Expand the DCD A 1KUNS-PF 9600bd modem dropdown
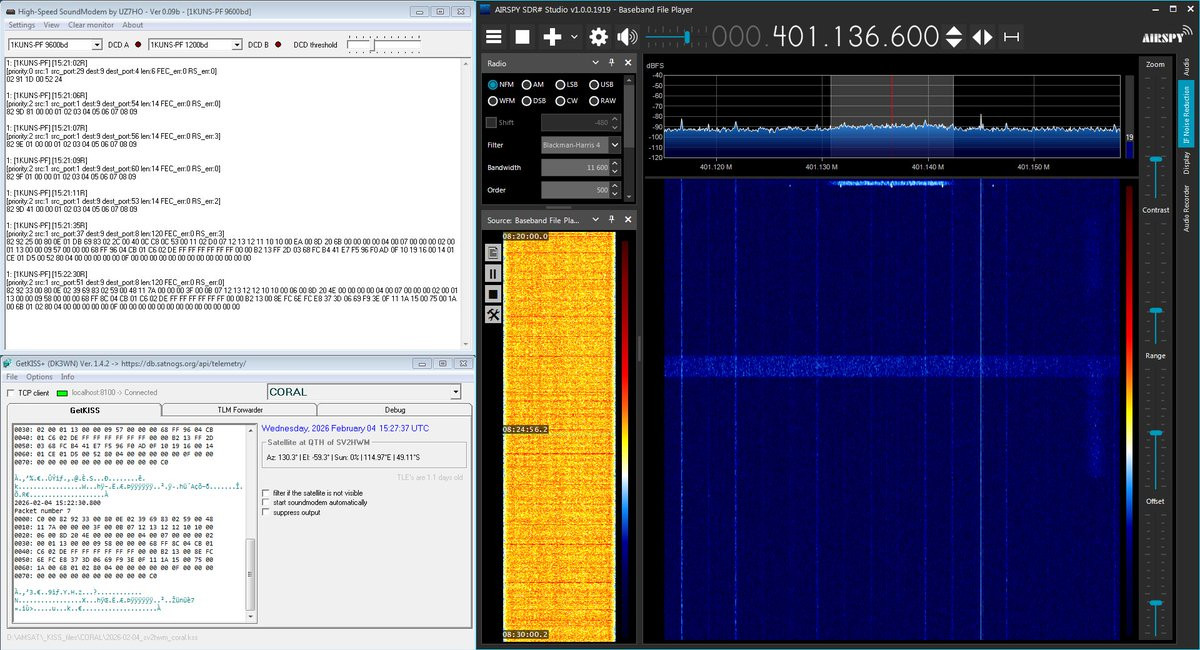This screenshot has width=1200, height=650. pos(97,45)
